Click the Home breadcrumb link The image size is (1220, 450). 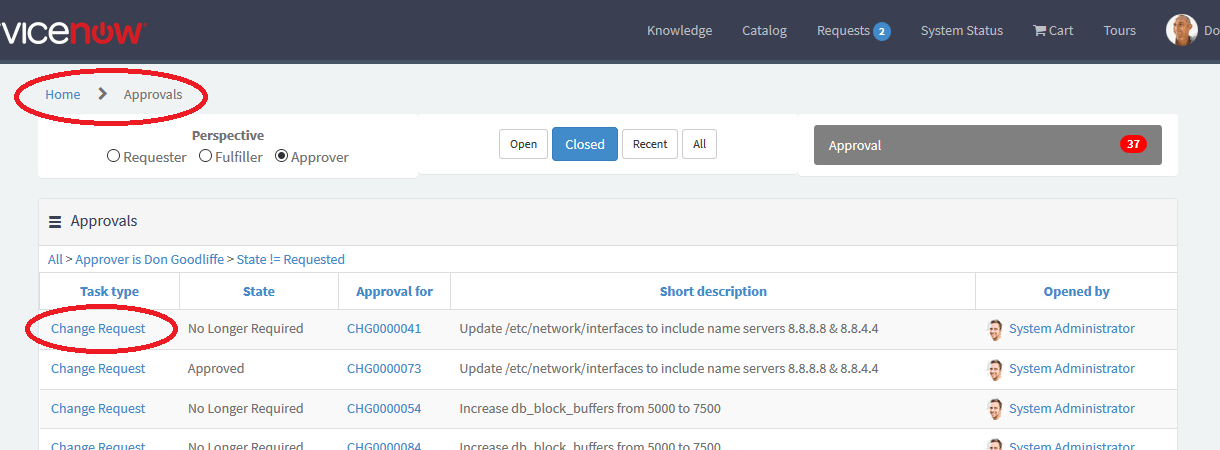pyautogui.click(x=62, y=95)
